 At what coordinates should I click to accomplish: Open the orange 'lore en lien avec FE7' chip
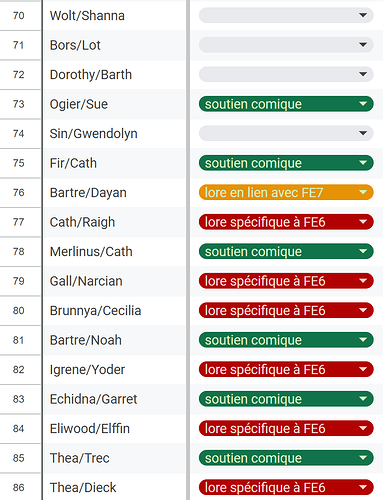pos(286,192)
